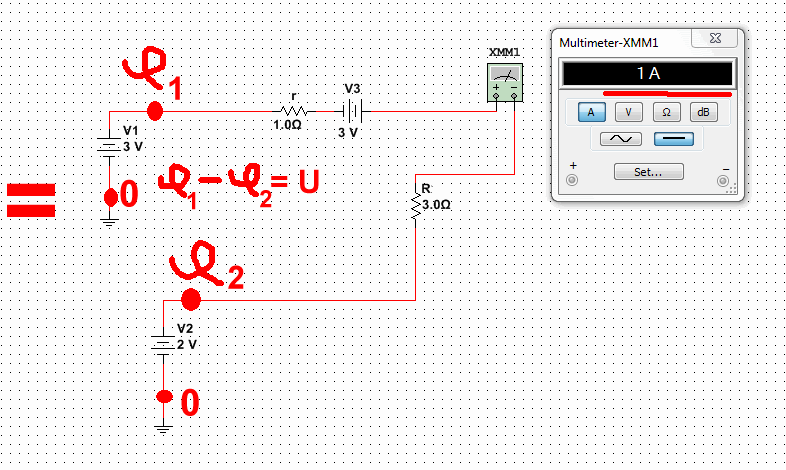Select AC sine wave signal mode
The image size is (786, 470).
pos(620,139)
